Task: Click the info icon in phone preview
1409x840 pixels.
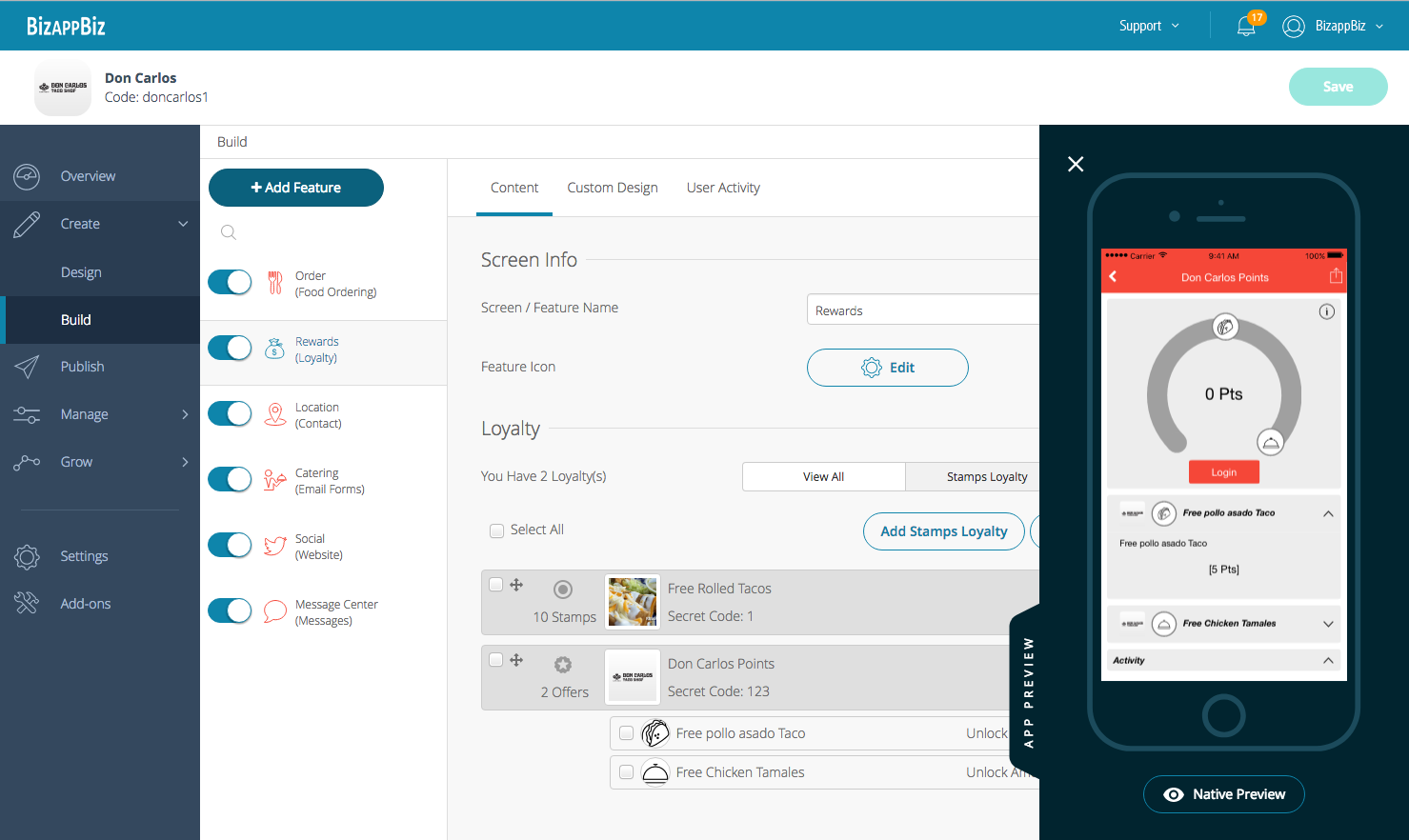Action: coord(1326,311)
